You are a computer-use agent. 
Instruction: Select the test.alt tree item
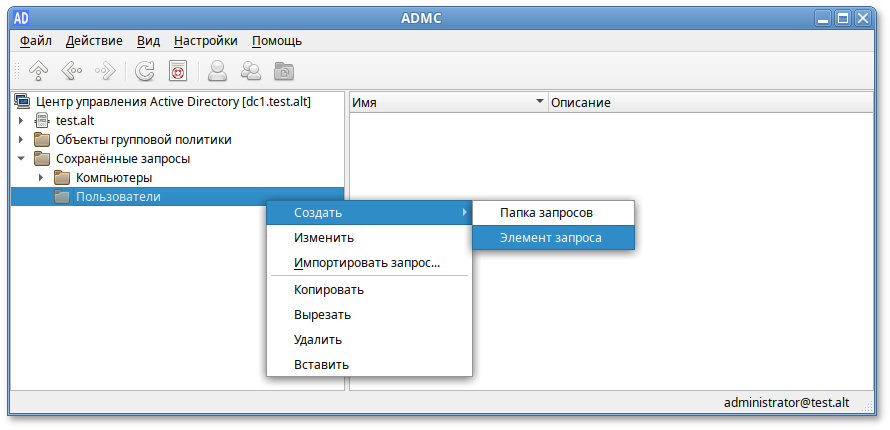pyautogui.click(x=75, y=121)
